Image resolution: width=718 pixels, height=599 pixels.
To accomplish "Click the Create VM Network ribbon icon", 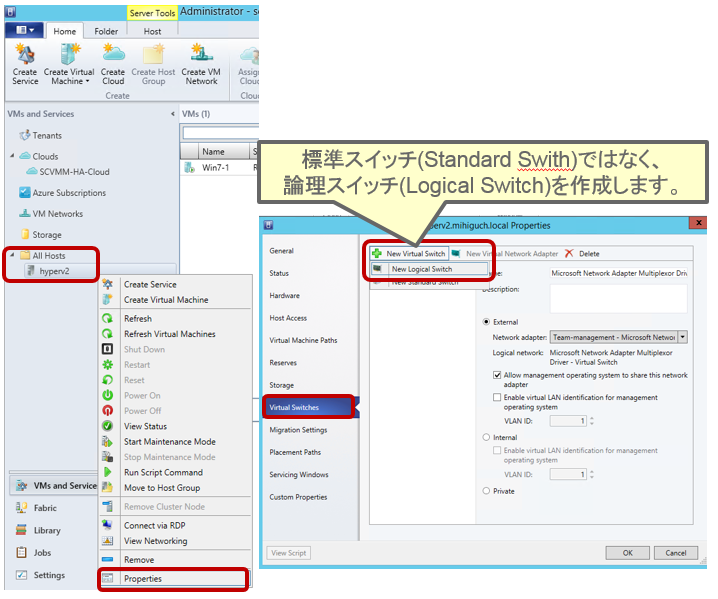I will point(201,53).
